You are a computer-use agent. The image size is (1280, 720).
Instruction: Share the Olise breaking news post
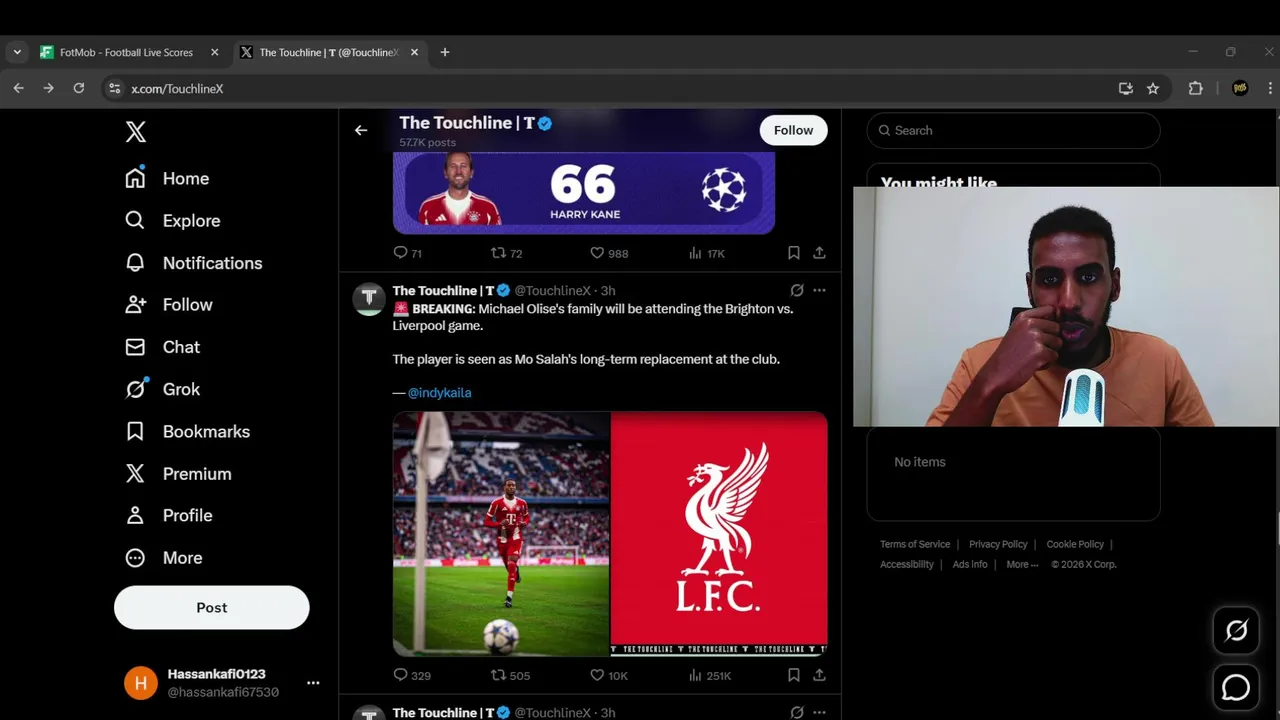(x=819, y=675)
